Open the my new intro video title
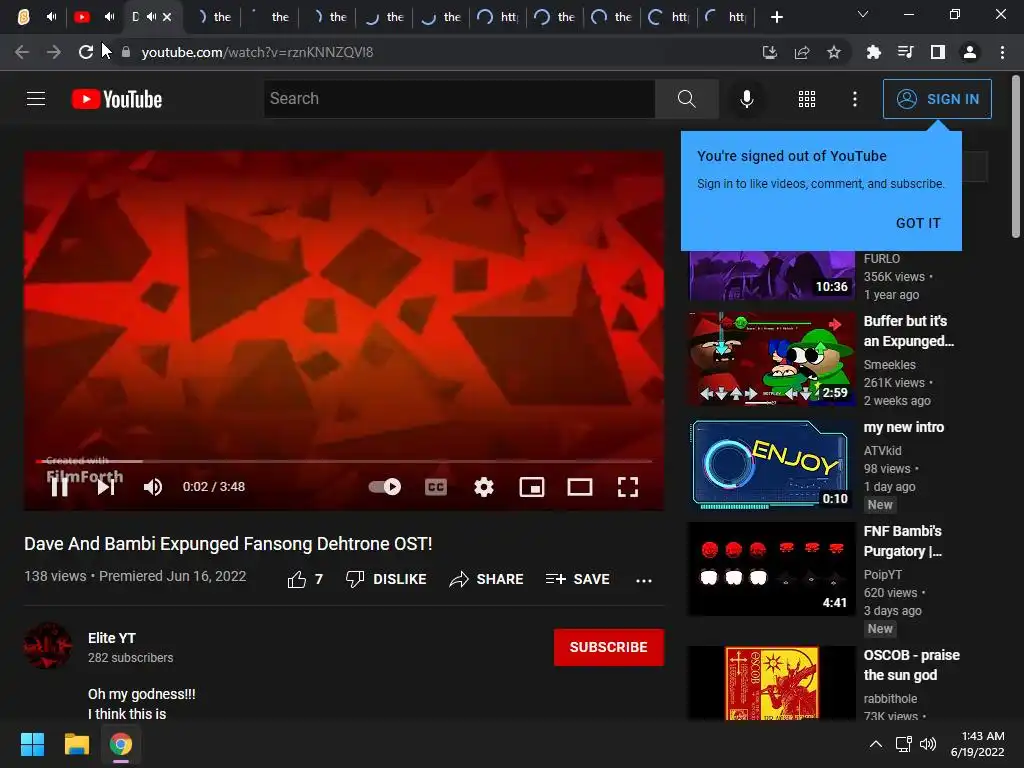1024x768 pixels. 904,427
